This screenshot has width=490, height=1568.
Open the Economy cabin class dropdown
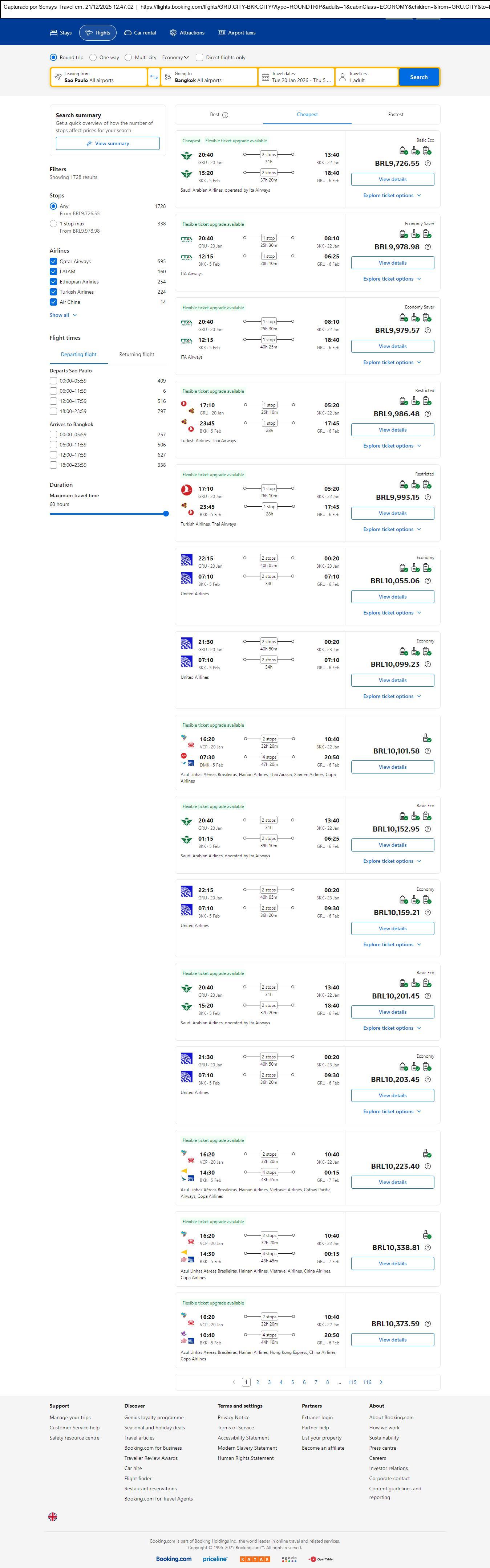pyautogui.click(x=175, y=58)
